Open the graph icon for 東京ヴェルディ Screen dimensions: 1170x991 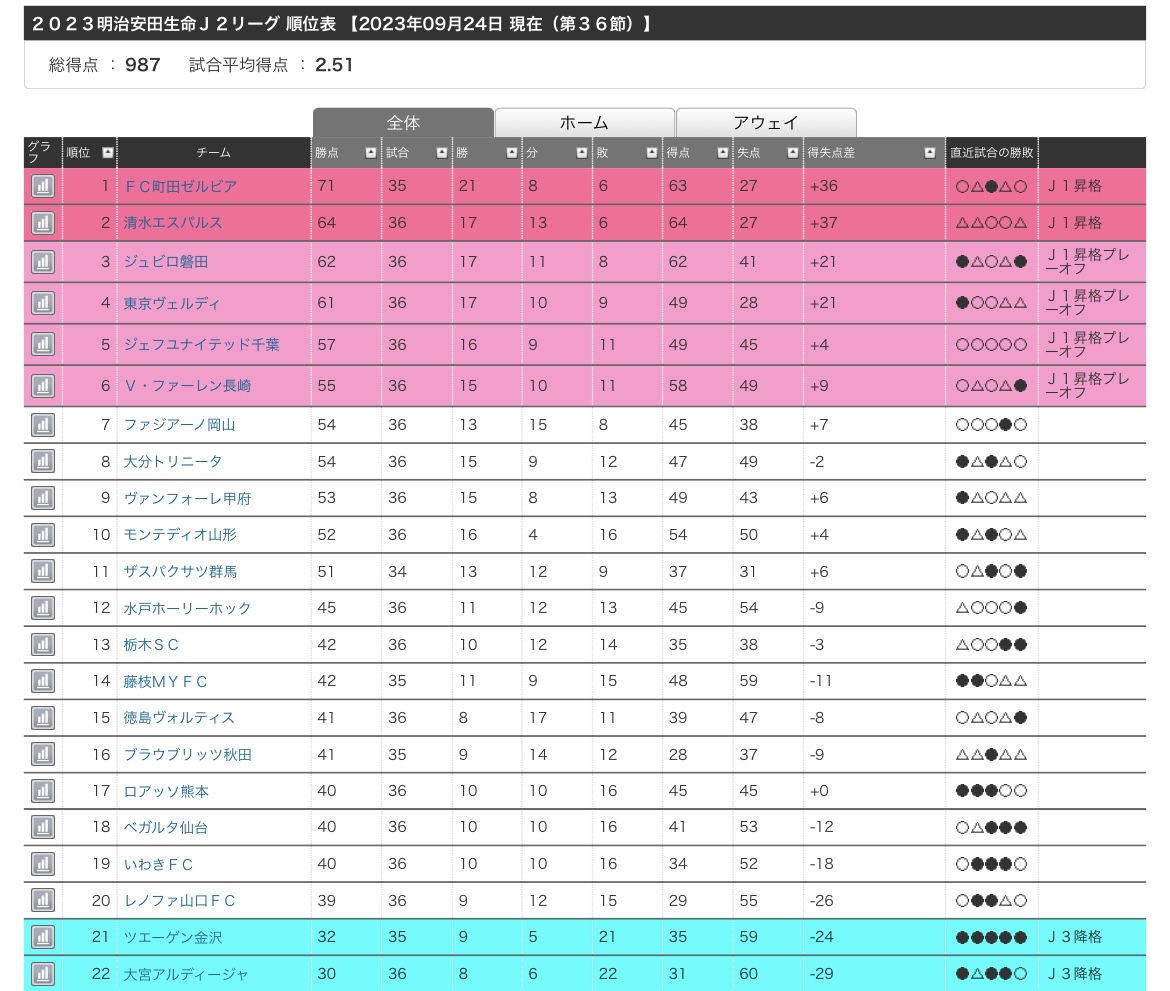(42, 303)
